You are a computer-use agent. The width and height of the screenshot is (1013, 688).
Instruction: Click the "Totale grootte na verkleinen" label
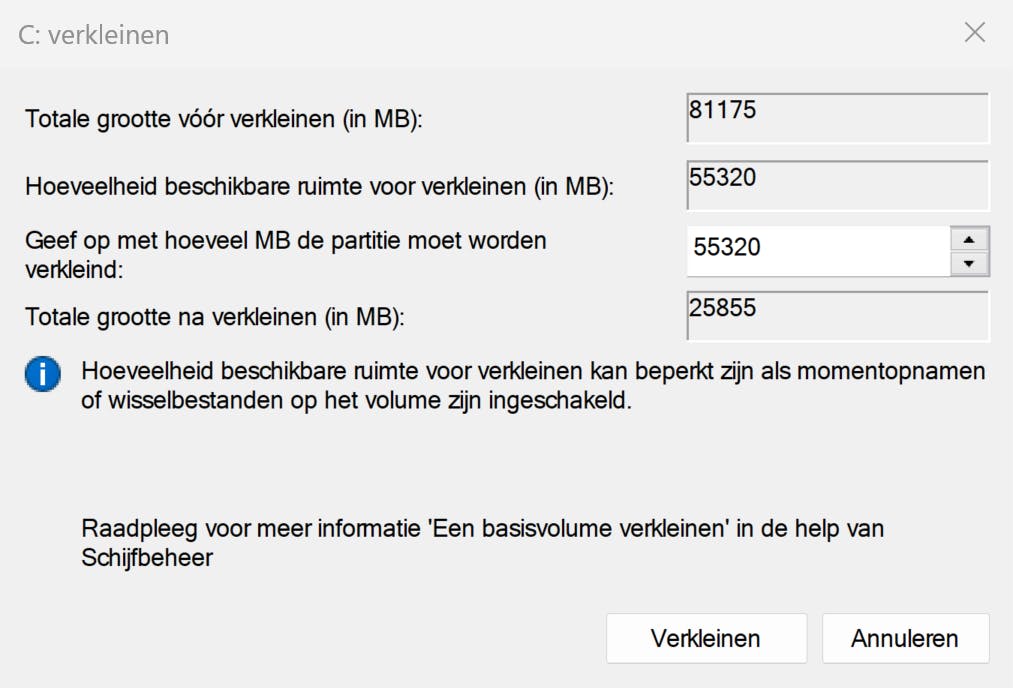[x=214, y=318]
